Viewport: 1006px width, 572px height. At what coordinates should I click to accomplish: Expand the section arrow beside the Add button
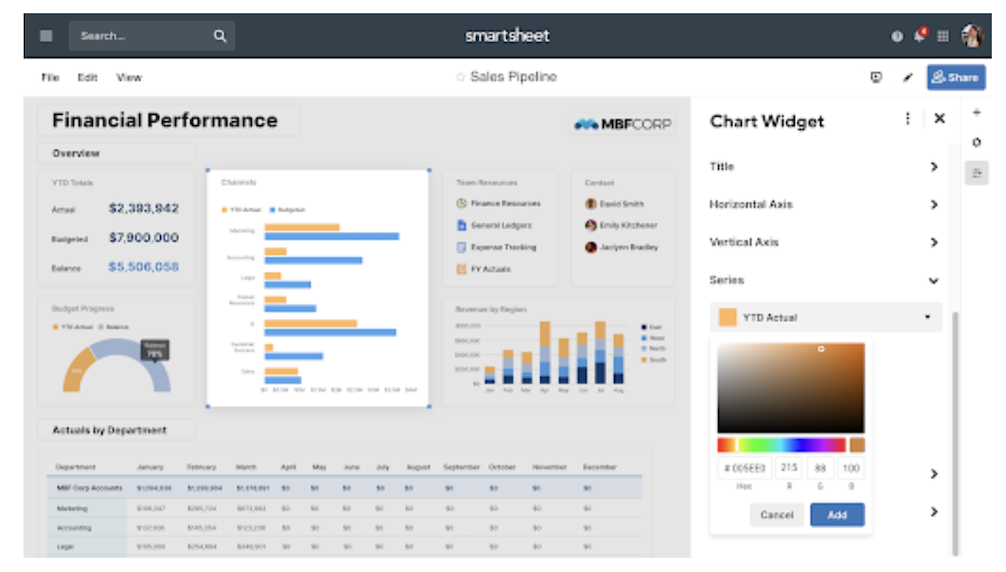pos(934,512)
